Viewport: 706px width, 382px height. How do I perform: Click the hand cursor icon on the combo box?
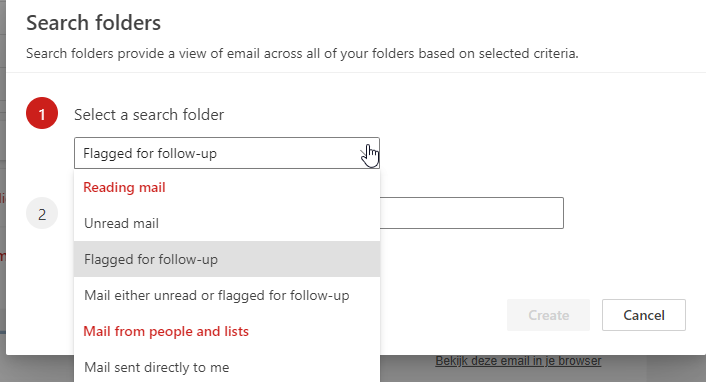pos(370,156)
